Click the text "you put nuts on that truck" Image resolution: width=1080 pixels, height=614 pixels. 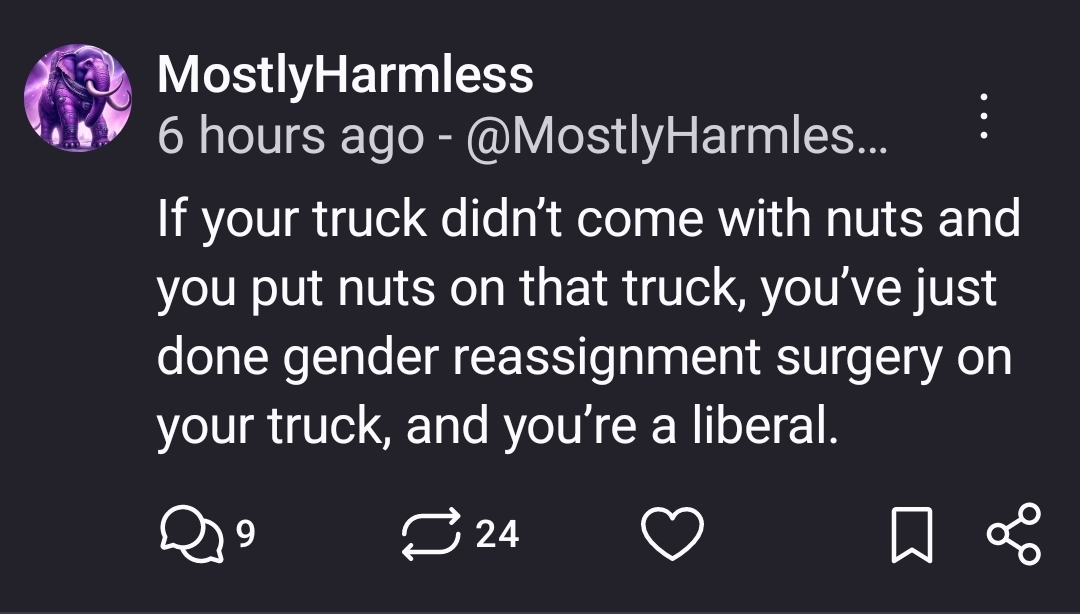[450, 288]
